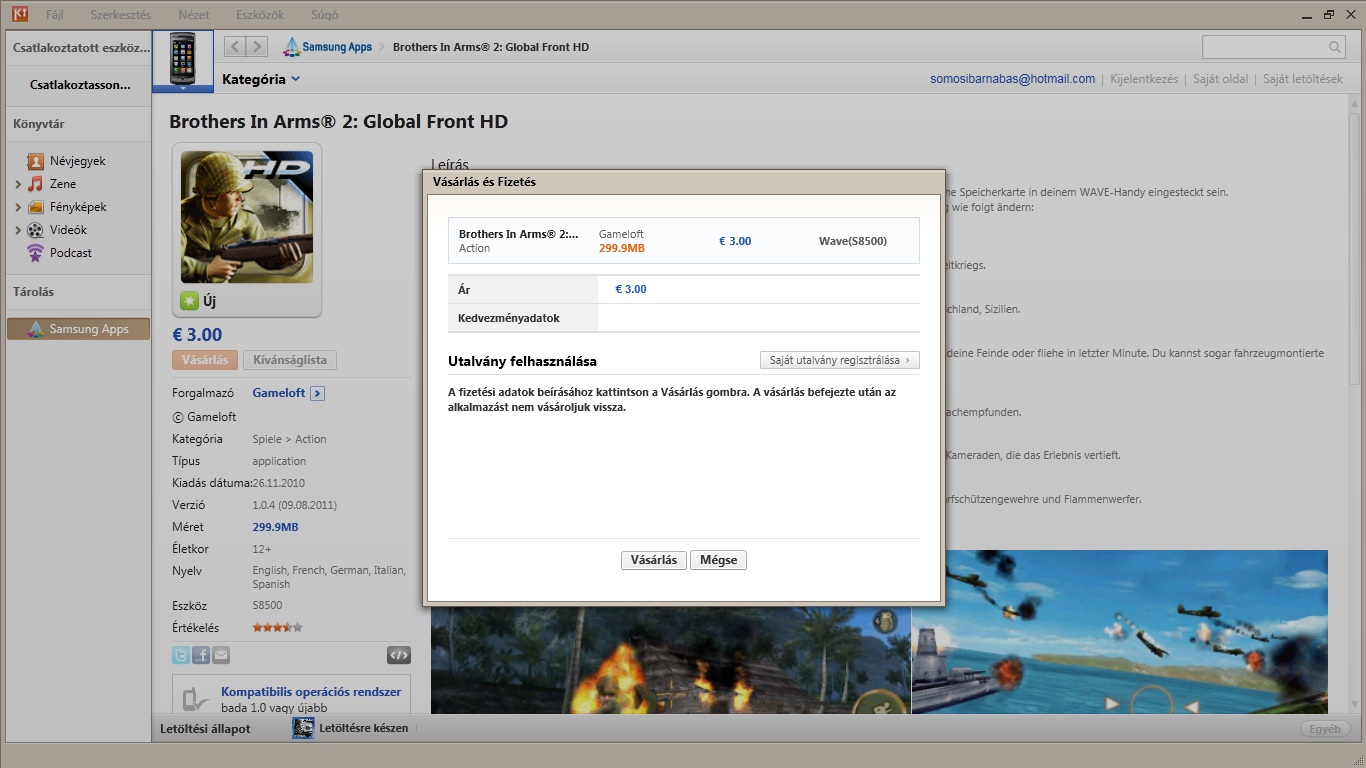The width and height of the screenshot is (1366, 768).
Task: Click the embed code icon
Action: pos(399,655)
